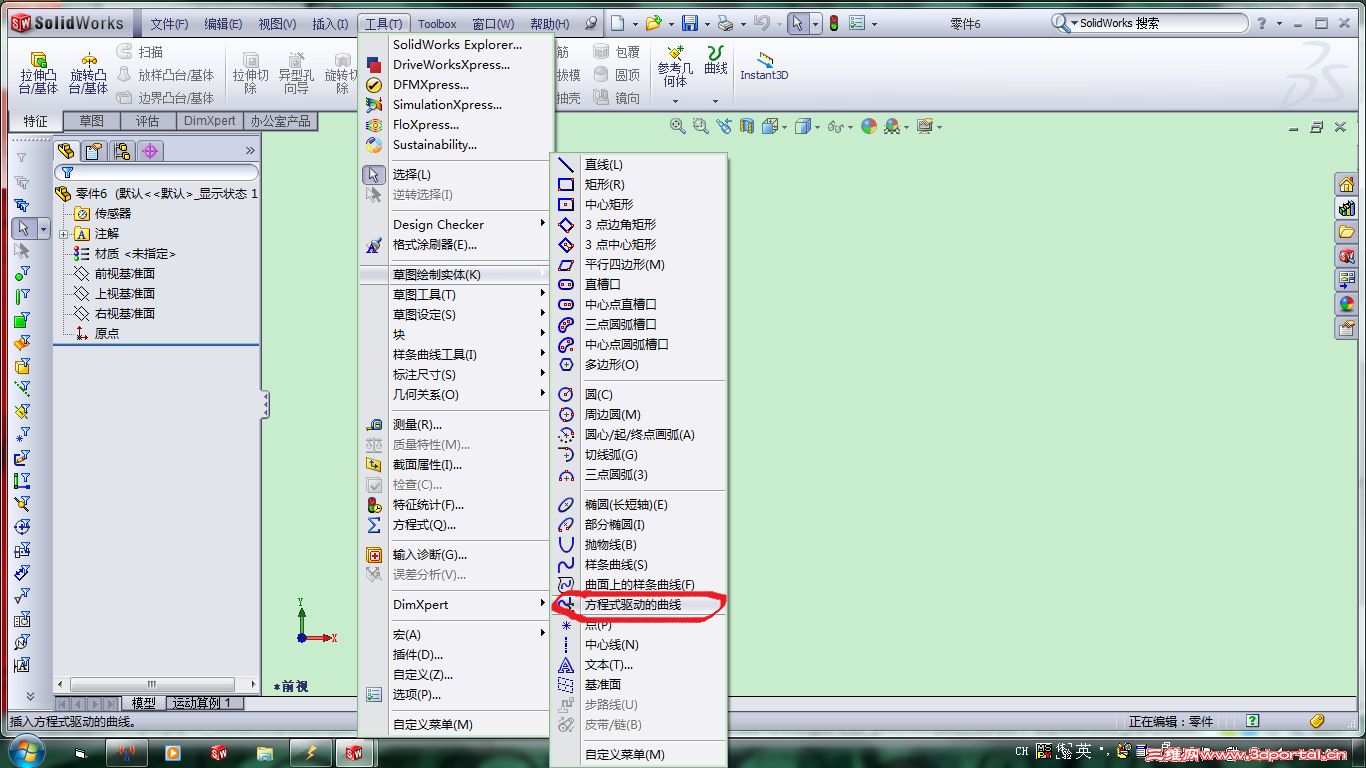Choose 方程式驱动的曲线 from the submenu
This screenshot has width=1366, height=768.
pos(639,604)
